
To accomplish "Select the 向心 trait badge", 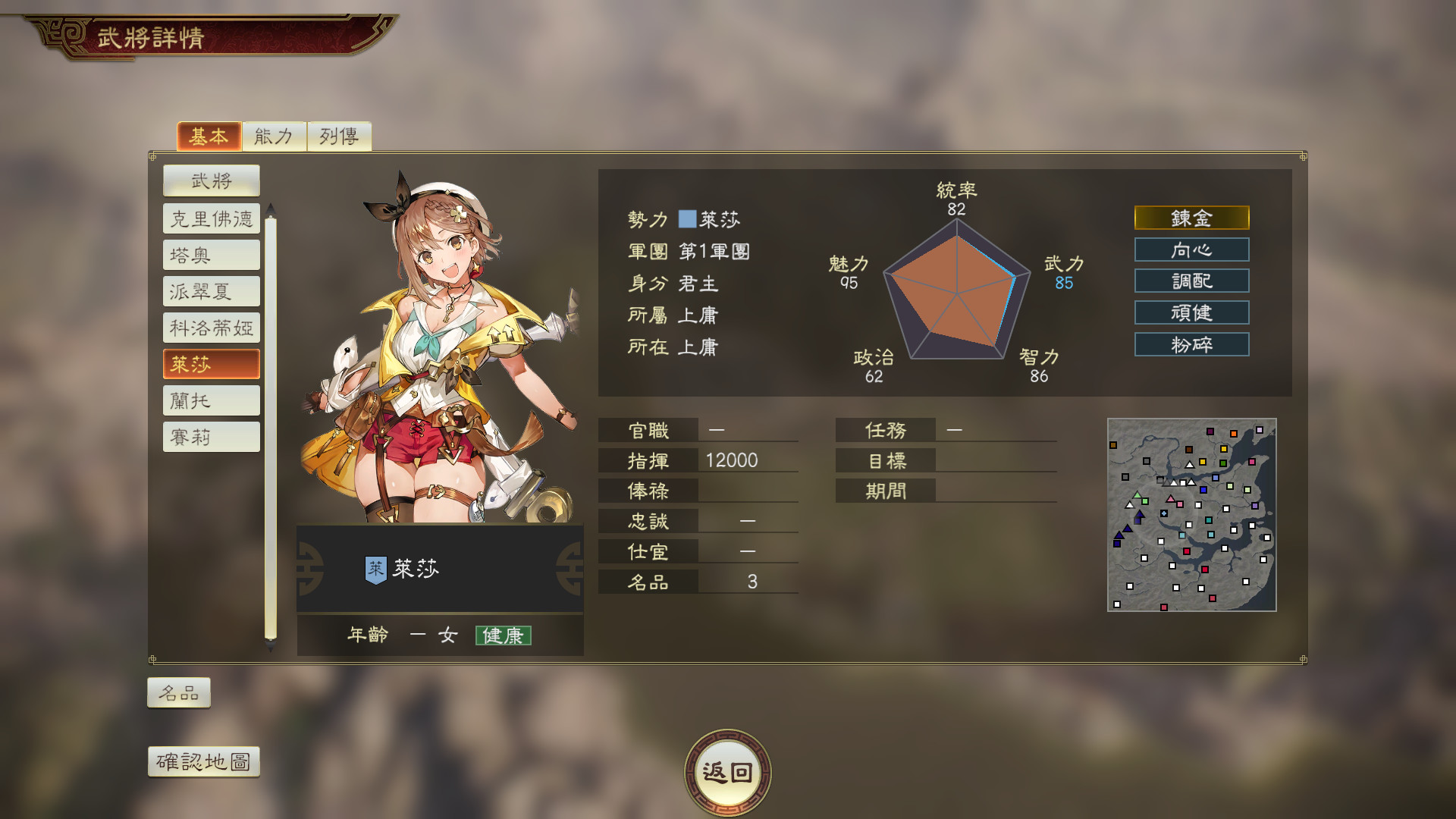I will tap(1191, 249).
